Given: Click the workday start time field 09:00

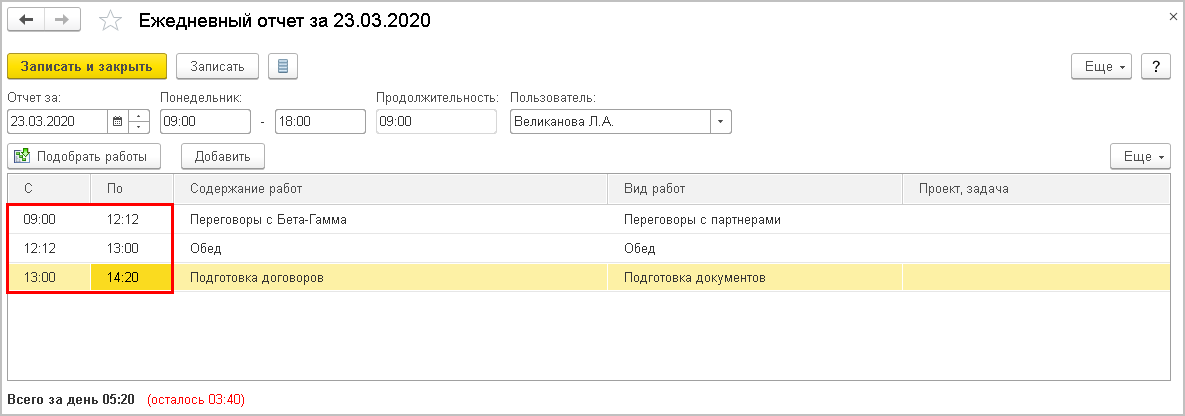Looking at the screenshot, I should [x=204, y=122].
